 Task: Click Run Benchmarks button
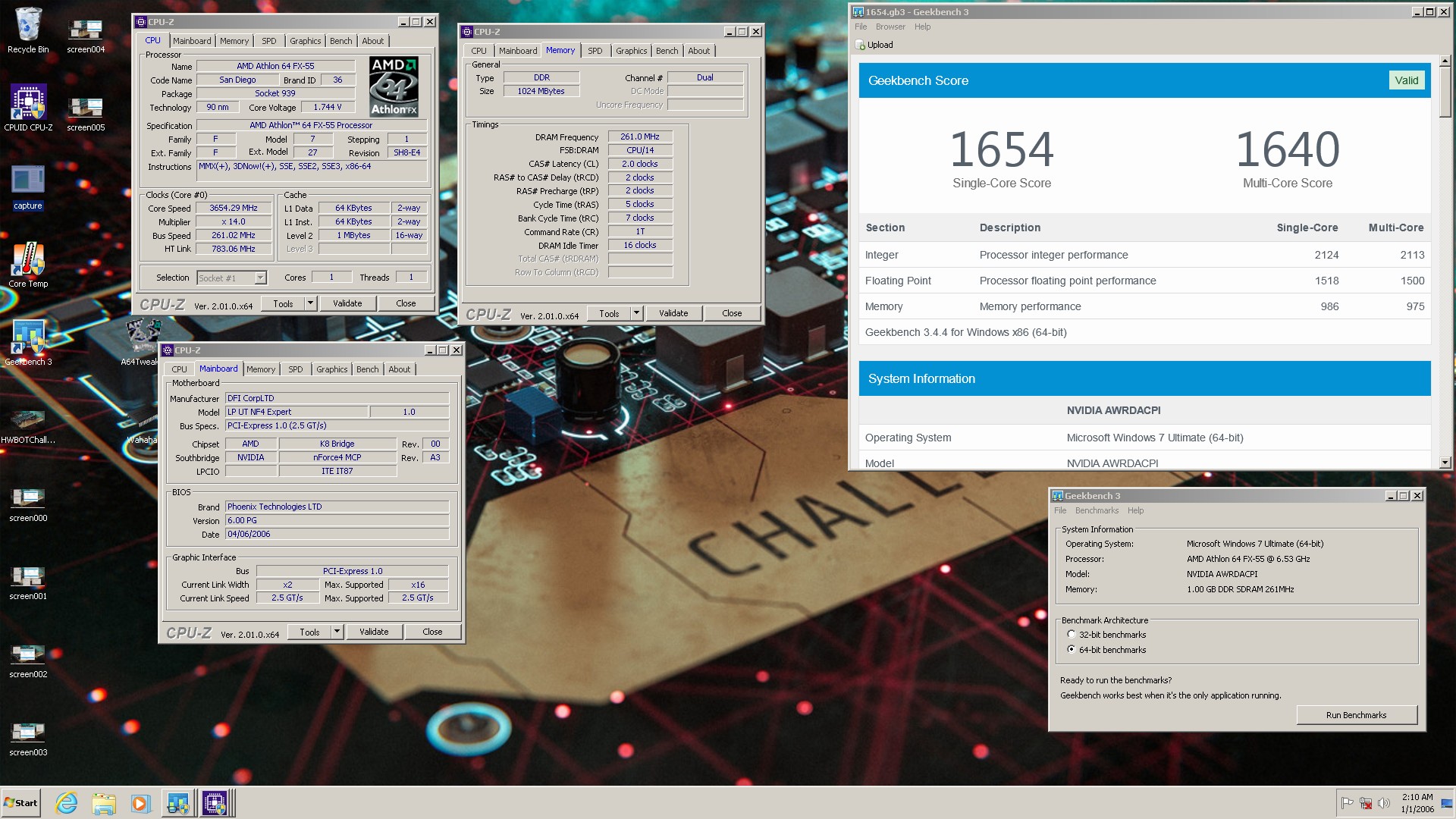1356,715
